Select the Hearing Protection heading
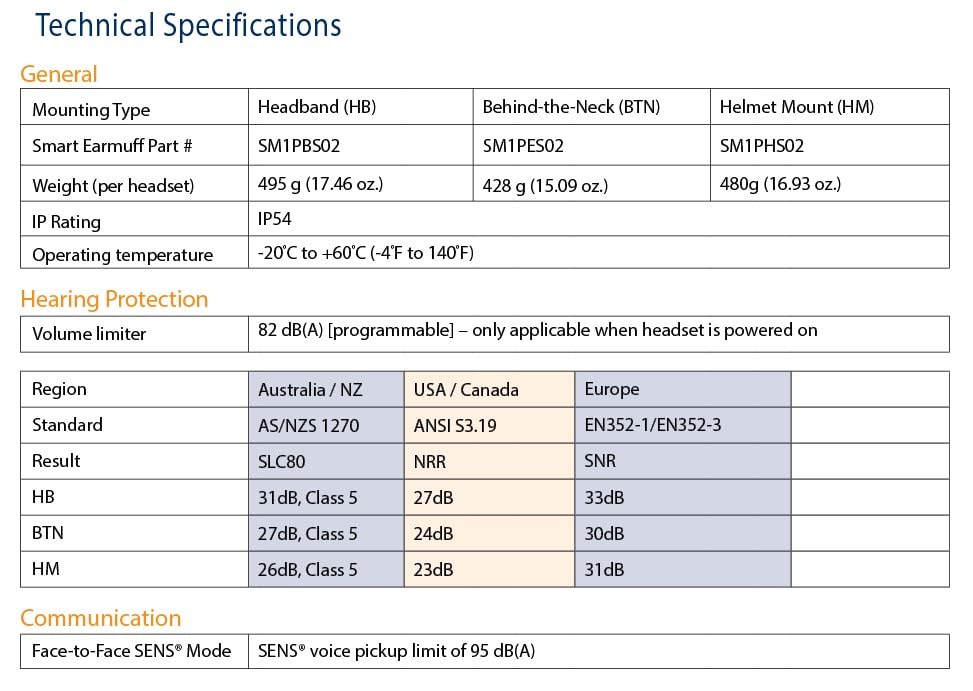Screen dimensions: 973x691 114,300
